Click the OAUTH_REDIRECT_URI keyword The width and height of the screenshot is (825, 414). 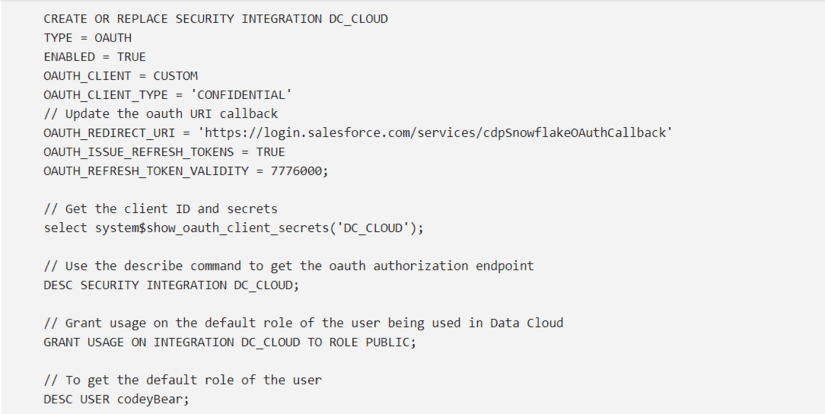pyautogui.click(x=109, y=133)
